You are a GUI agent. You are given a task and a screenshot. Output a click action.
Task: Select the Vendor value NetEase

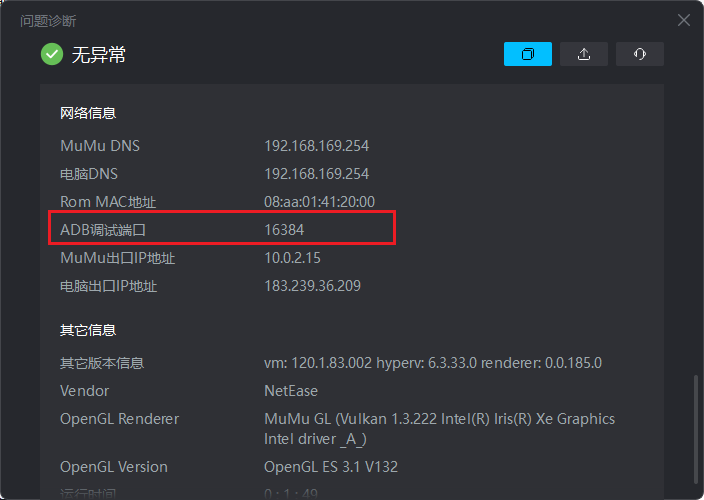pos(291,391)
